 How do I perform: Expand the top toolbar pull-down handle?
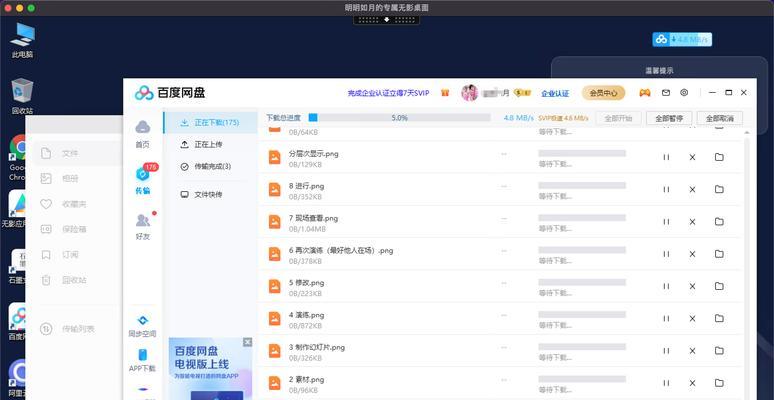[387, 20]
